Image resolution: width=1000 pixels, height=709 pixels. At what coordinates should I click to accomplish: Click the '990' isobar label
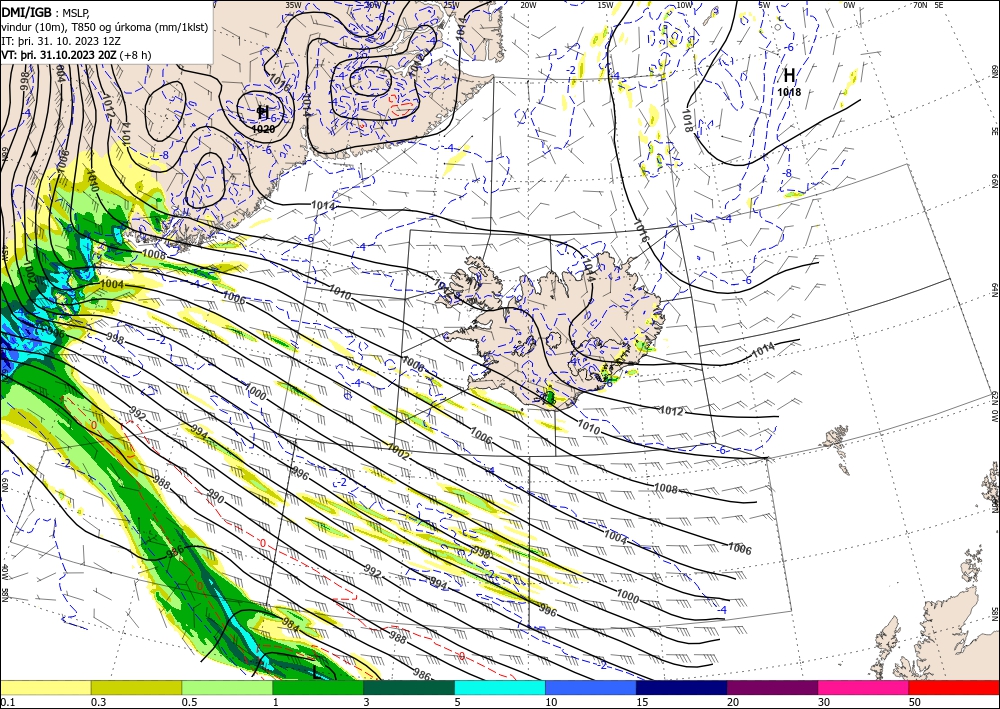[x=216, y=497]
